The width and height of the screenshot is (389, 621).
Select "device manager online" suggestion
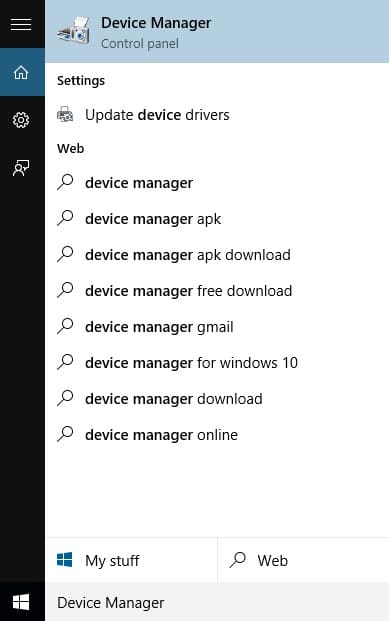(x=217, y=435)
